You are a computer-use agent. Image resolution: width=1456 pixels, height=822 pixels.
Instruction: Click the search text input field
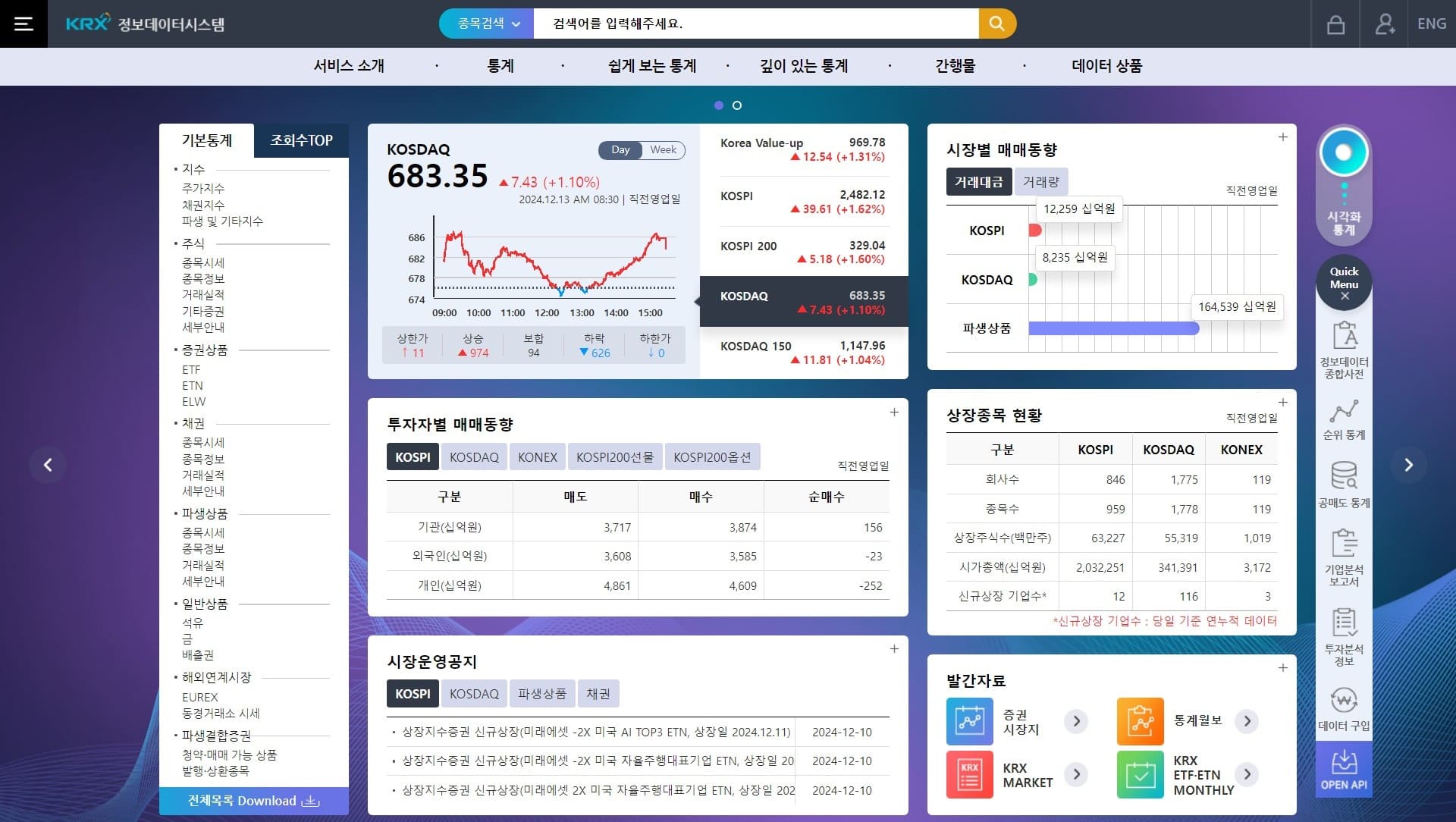pyautogui.click(x=756, y=24)
